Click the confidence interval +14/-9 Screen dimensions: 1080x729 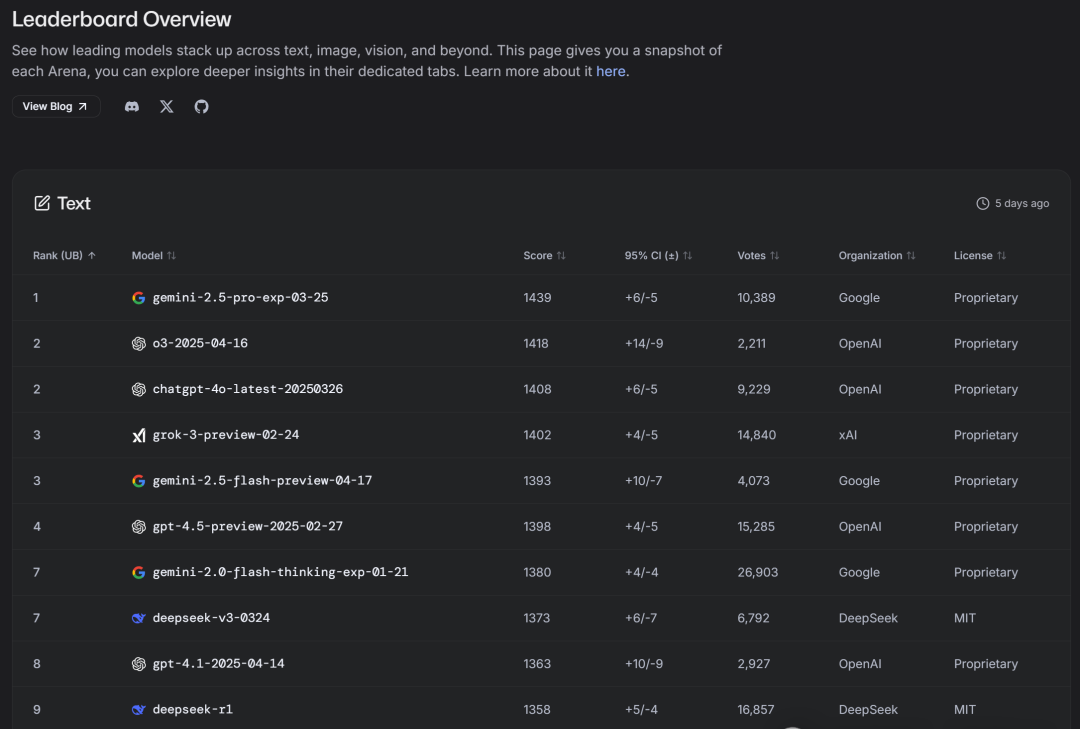click(644, 343)
